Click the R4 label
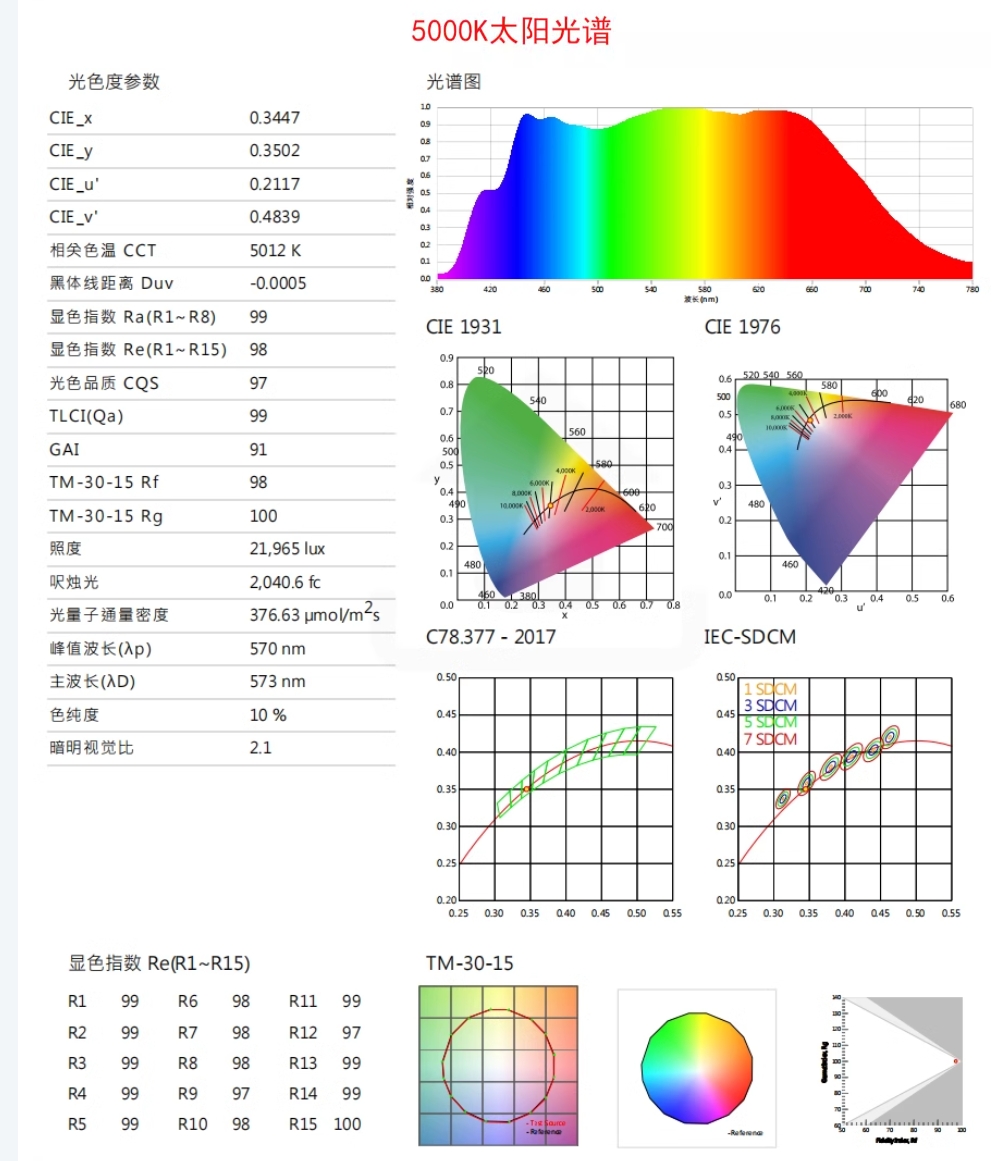 point(77,1094)
